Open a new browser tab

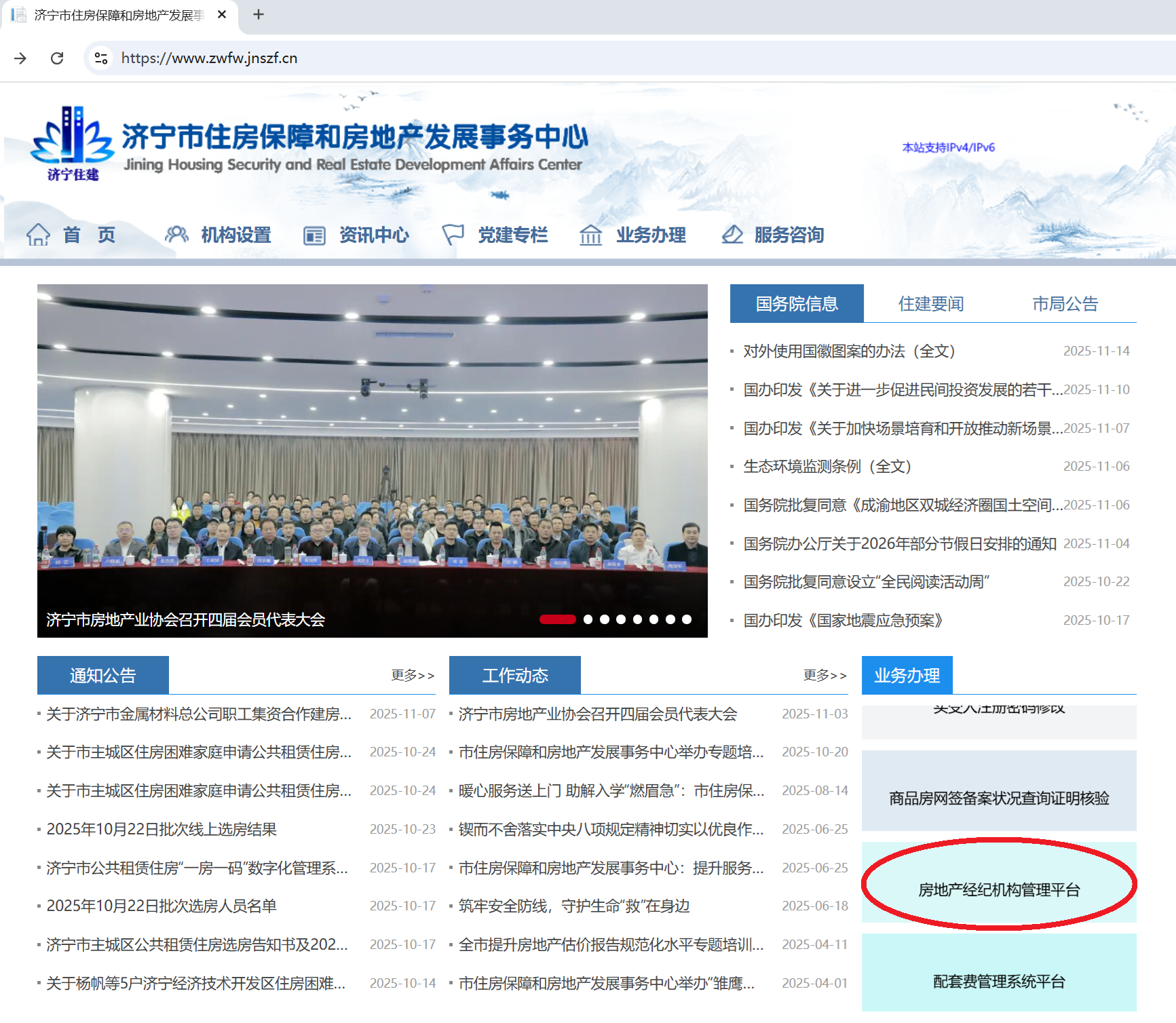tap(259, 15)
